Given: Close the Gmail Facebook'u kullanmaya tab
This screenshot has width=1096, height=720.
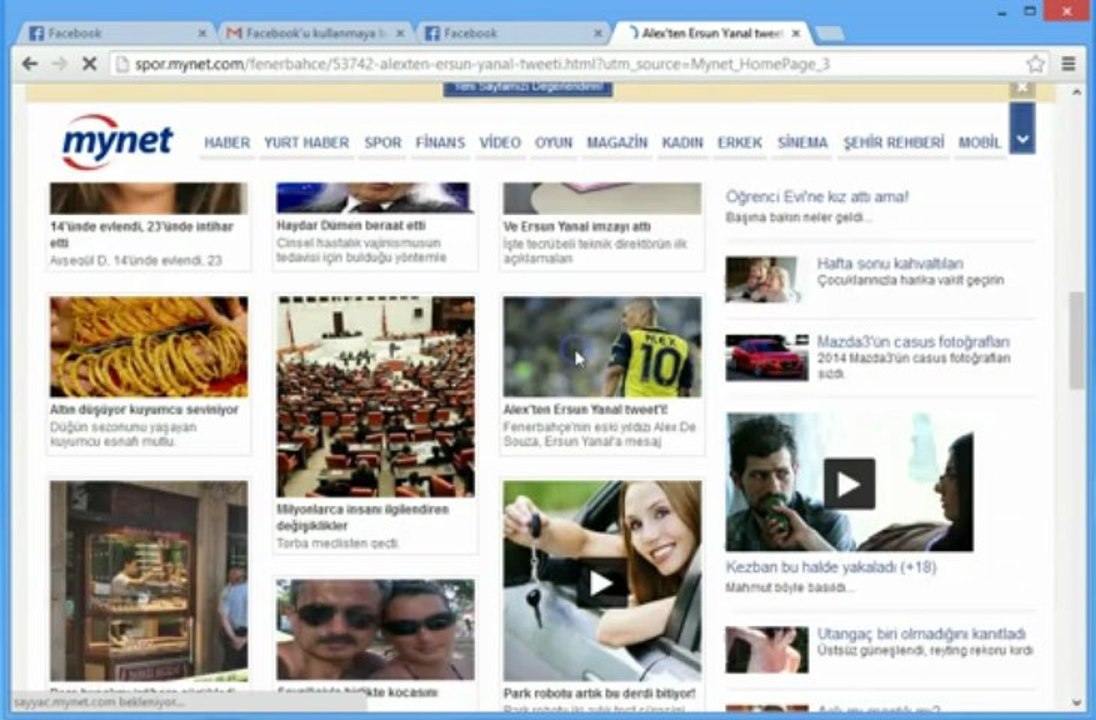Looking at the screenshot, I should tap(400, 33).
